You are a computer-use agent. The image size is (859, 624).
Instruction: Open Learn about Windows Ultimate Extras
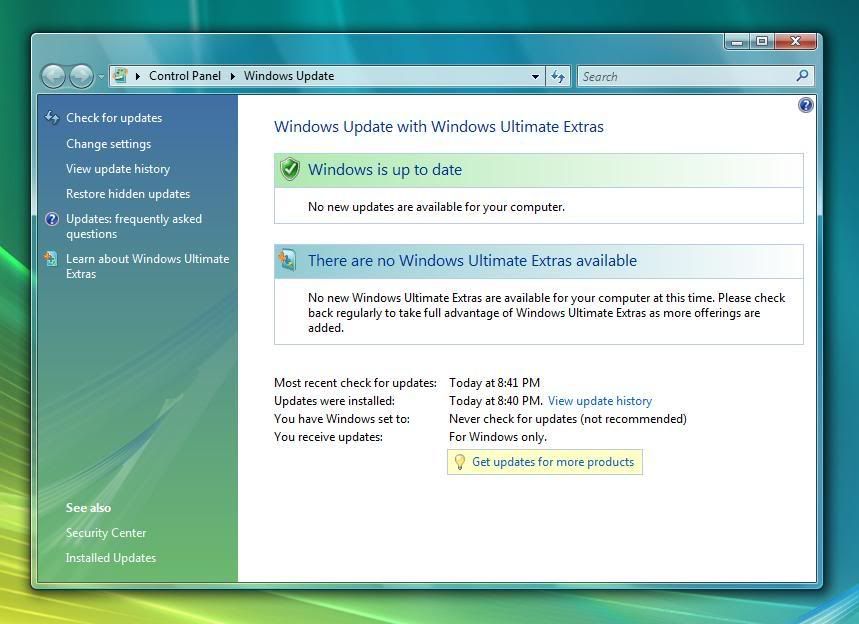tap(147, 266)
